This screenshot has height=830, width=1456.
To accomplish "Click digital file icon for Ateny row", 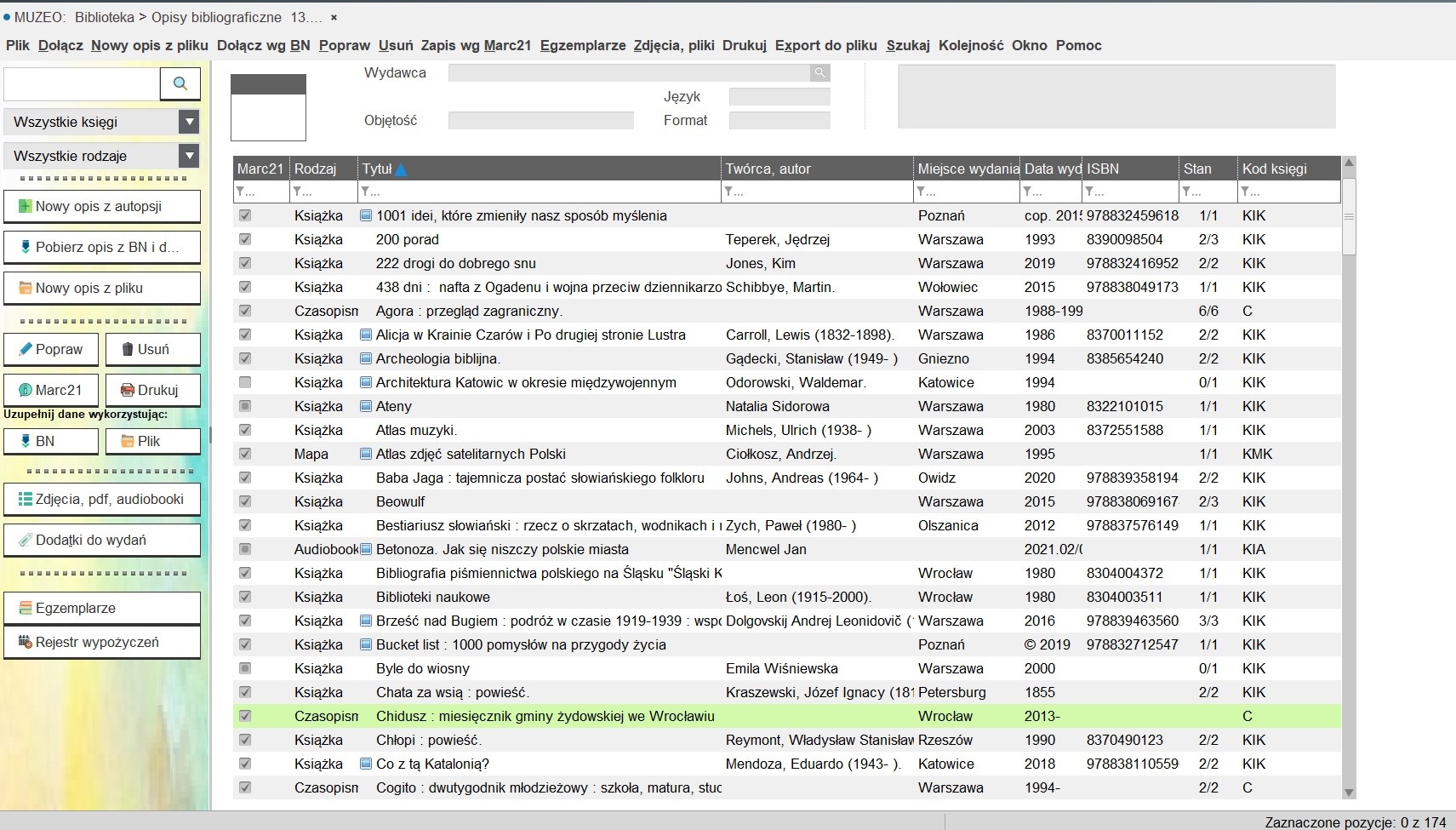I will pyautogui.click(x=366, y=407).
